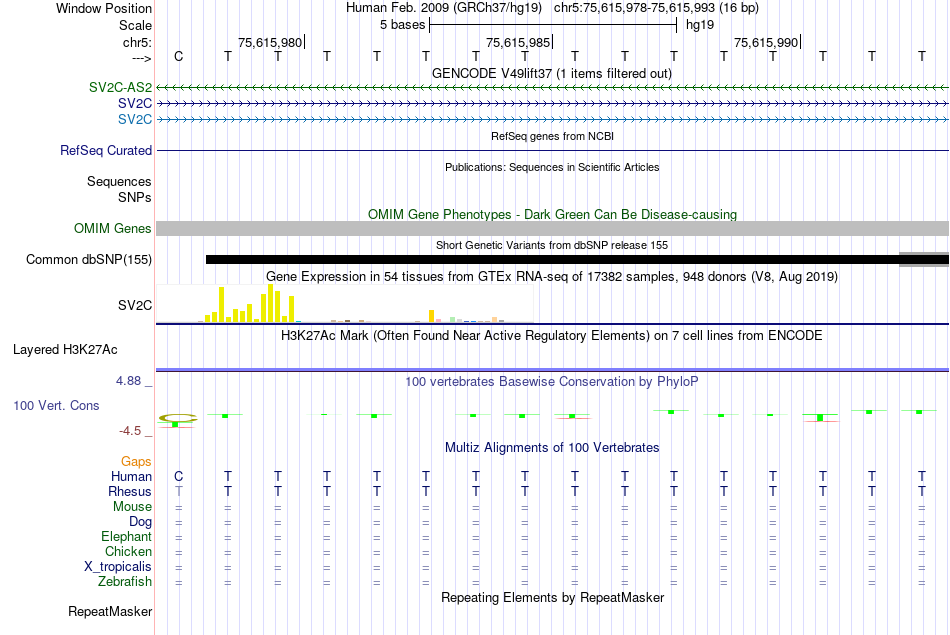Screen dimensions: 950x635
Task: Click the SNPs subtrack label
Action: pyautogui.click(x=135, y=198)
